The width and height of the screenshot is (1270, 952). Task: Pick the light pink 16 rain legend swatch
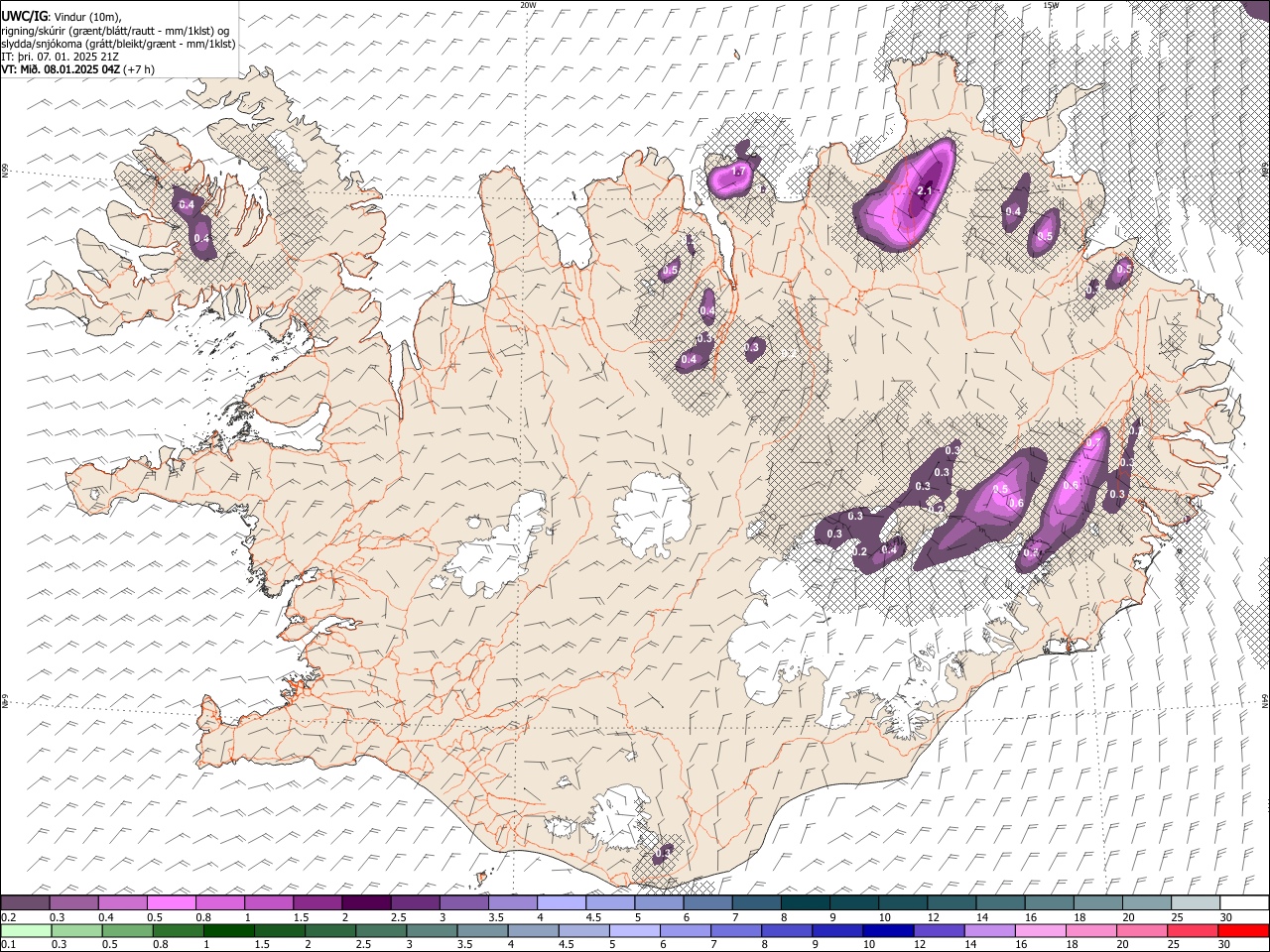pyautogui.click(x=1040, y=930)
